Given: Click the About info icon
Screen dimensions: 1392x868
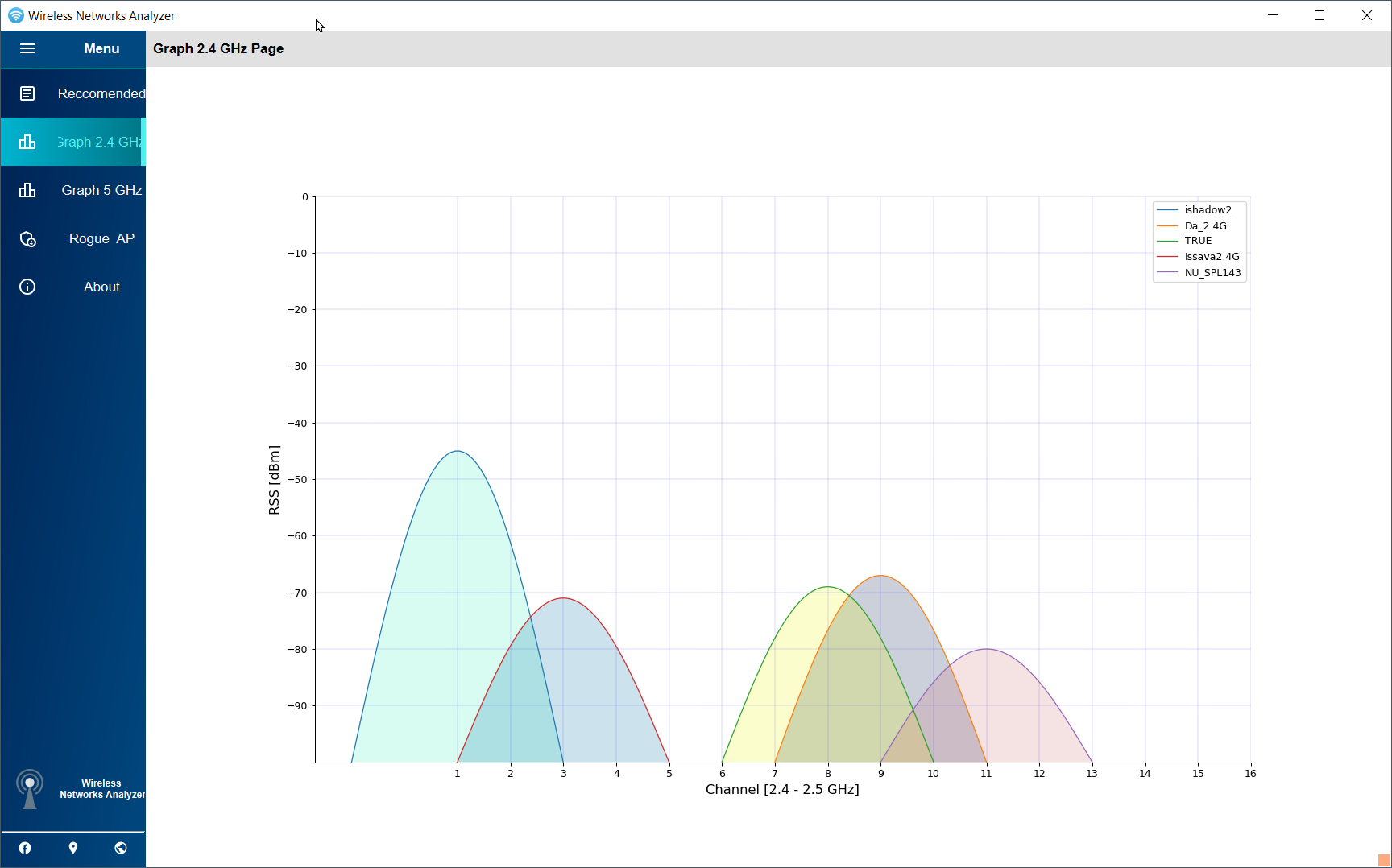Looking at the screenshot, I should (x=27, y=287).
